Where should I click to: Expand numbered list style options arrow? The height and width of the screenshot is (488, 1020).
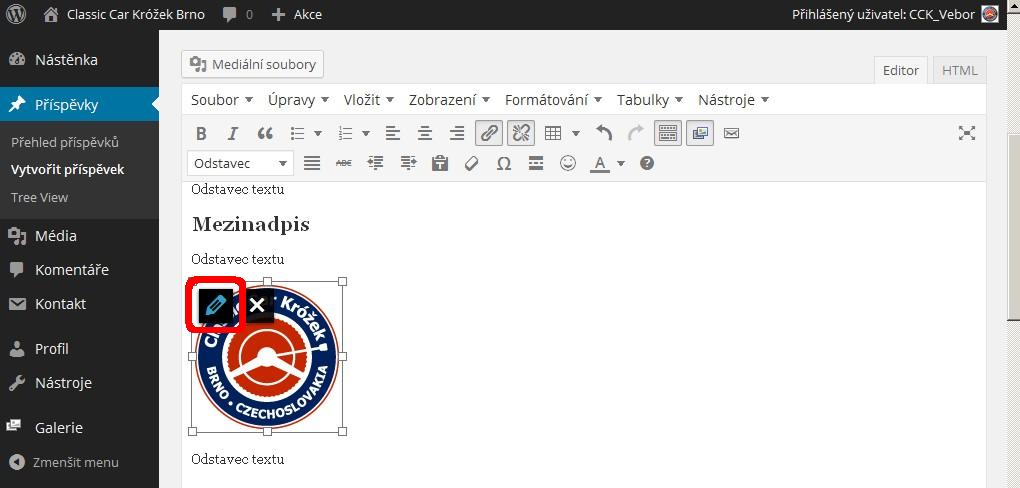point(366,133)
